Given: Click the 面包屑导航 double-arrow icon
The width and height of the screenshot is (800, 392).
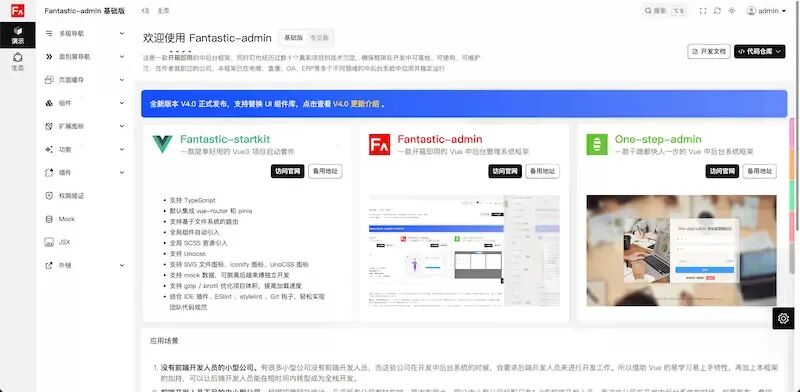Looking at the screenshot, I should 49,57.
